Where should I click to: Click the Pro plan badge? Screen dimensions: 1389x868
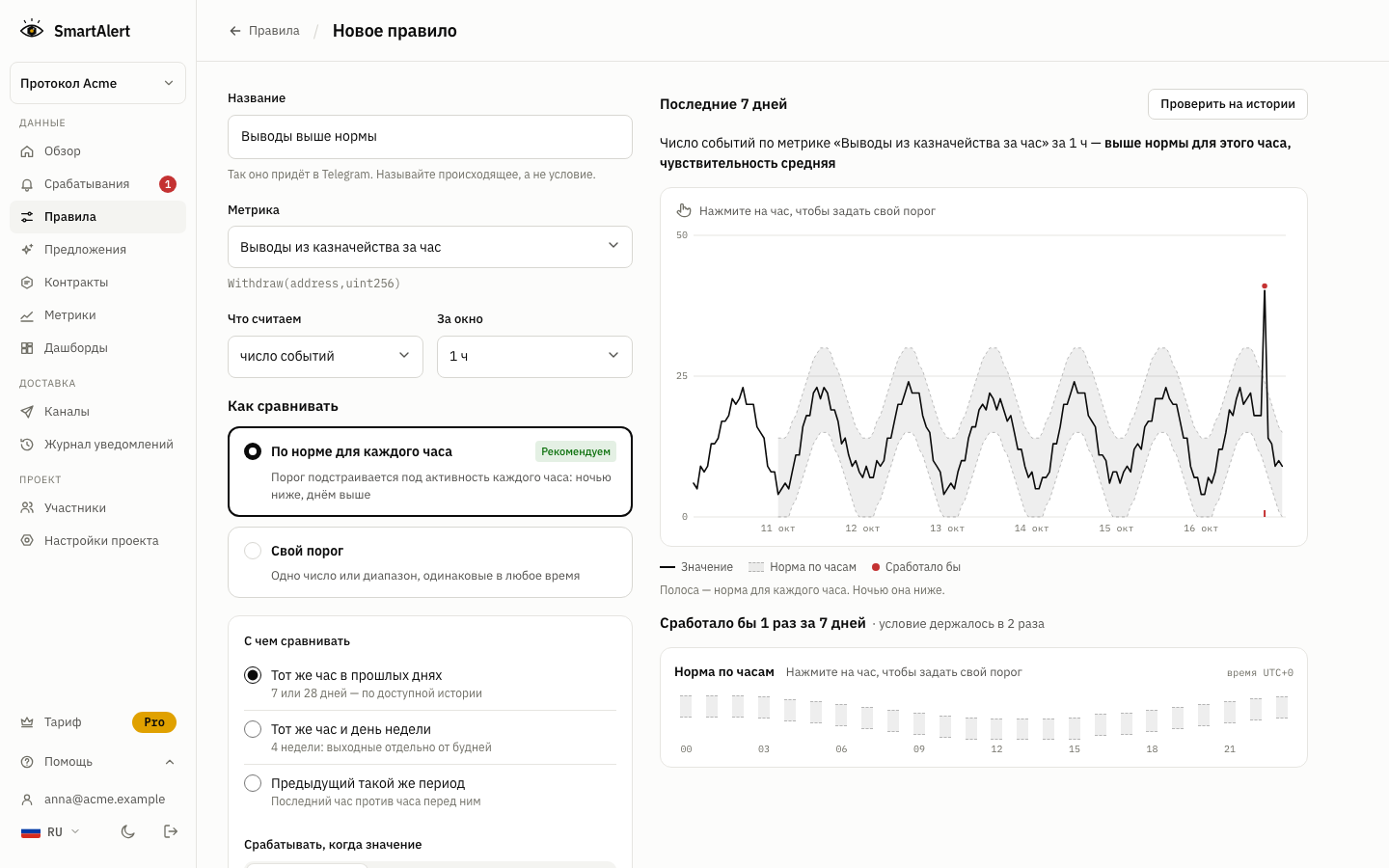(154, 722)
